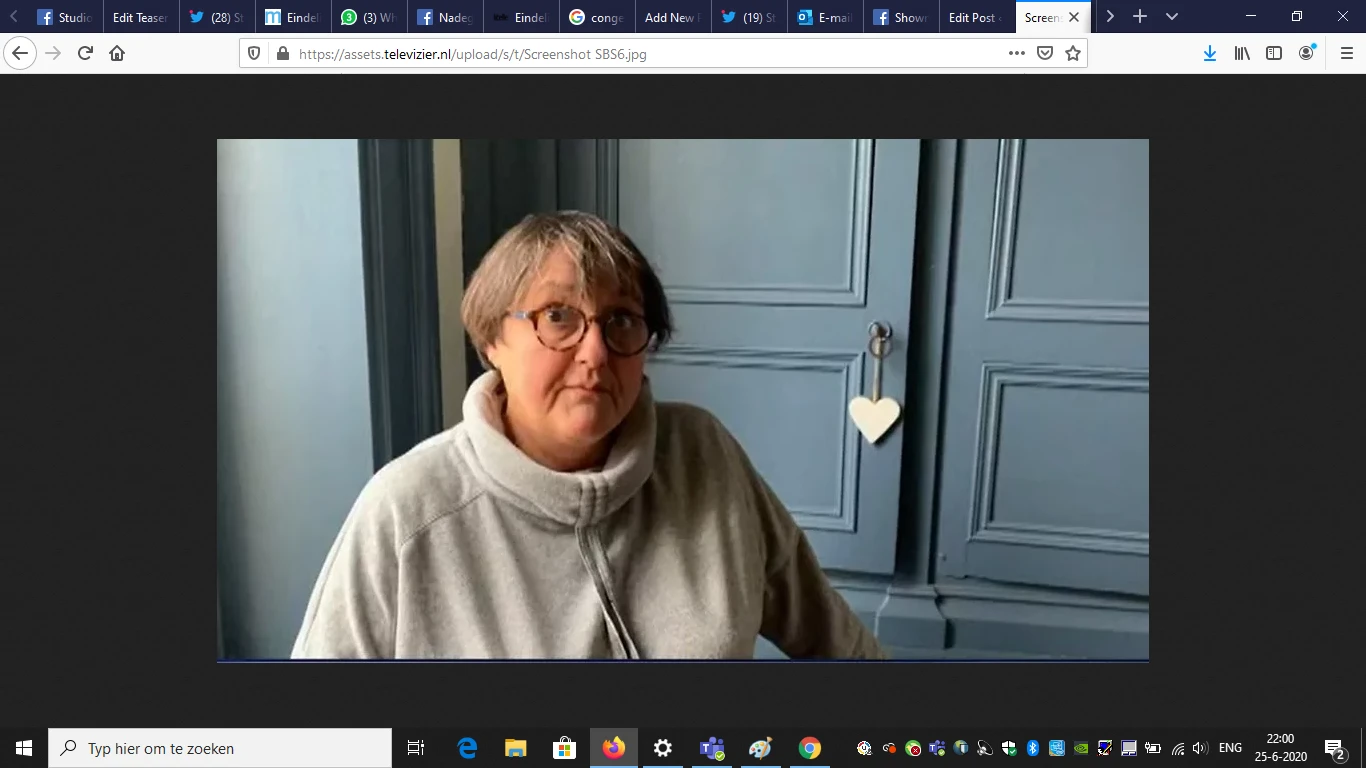The height and width of the screenshot is (768, 1366).
Task: Click the Windows taskbar search box
Action: click(220, 748)
